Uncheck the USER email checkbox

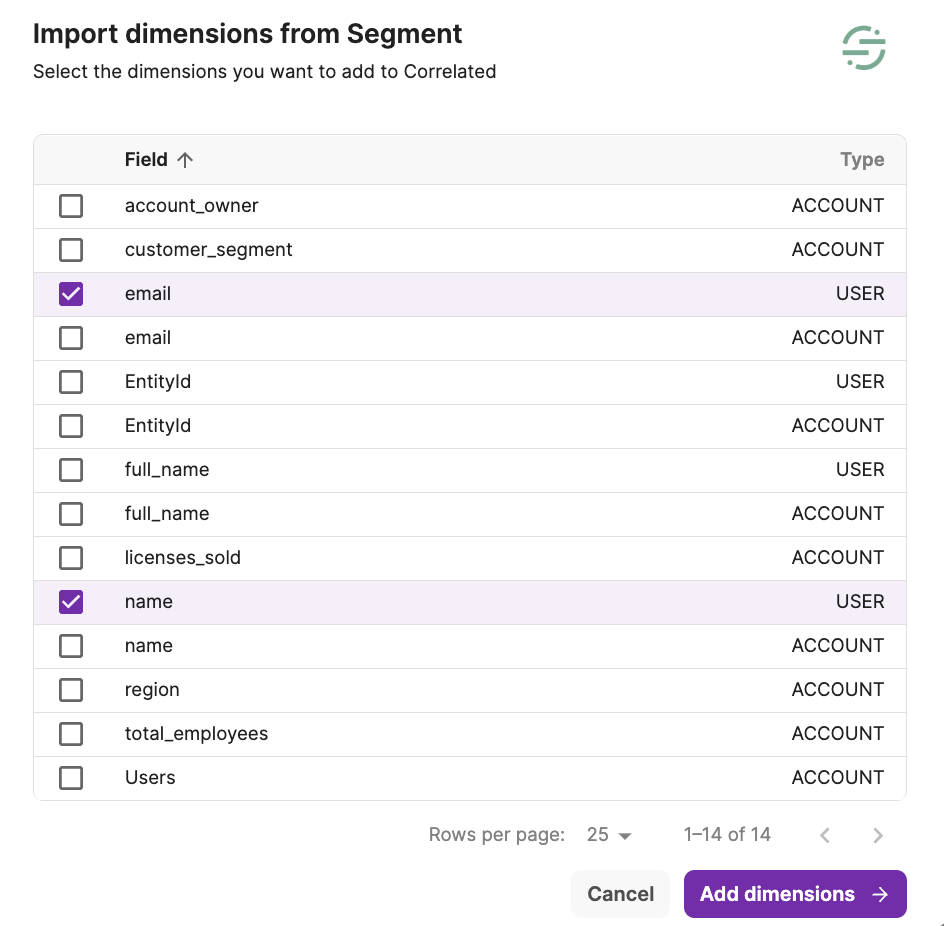pos(71,294)
